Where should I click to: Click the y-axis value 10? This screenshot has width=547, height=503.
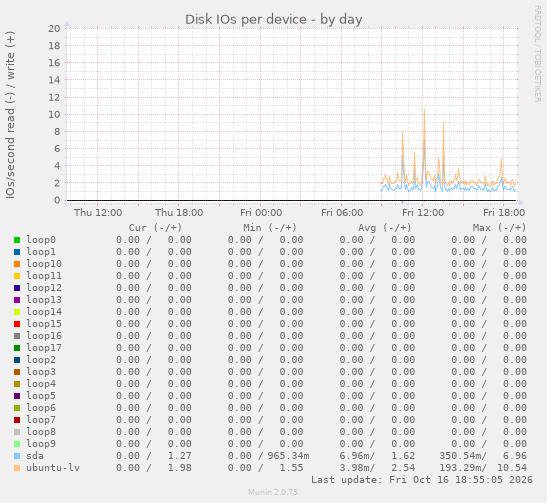[x=54, y=114]
